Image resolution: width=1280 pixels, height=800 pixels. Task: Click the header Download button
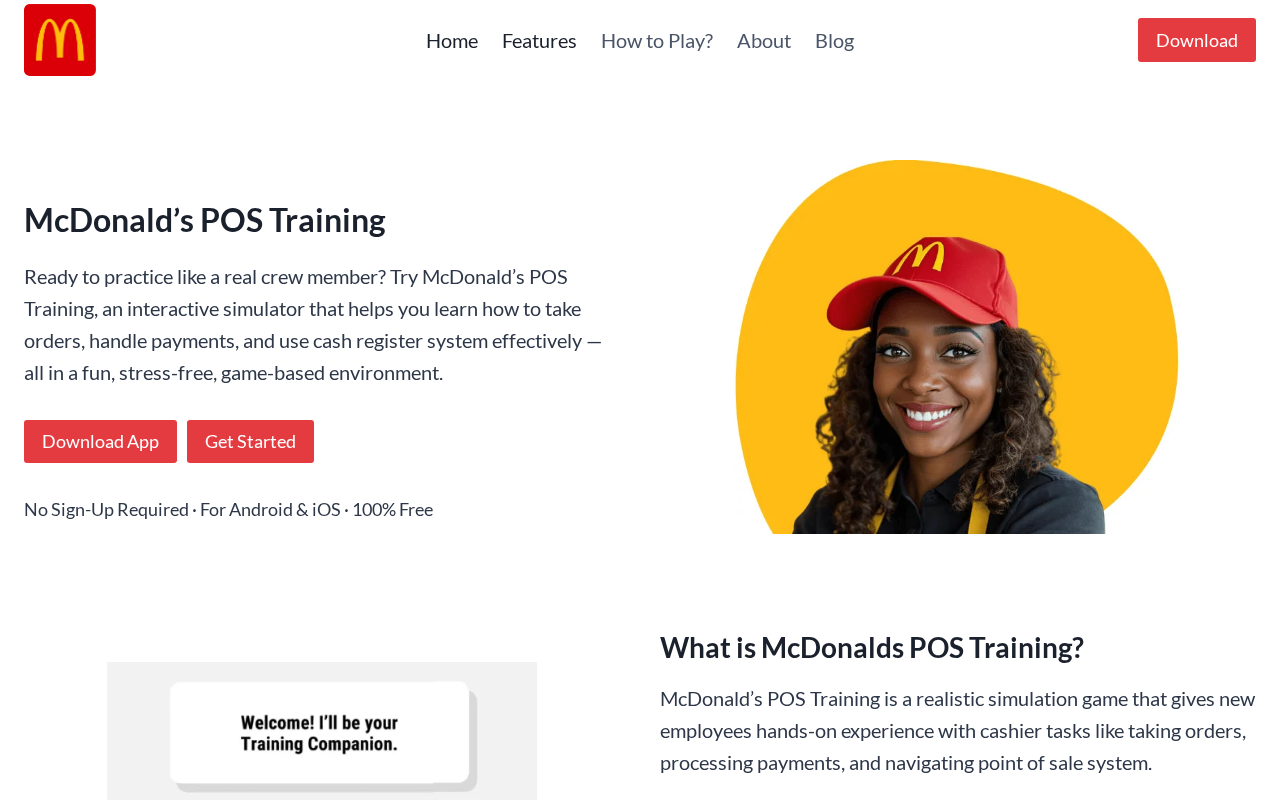(1197, 40)
